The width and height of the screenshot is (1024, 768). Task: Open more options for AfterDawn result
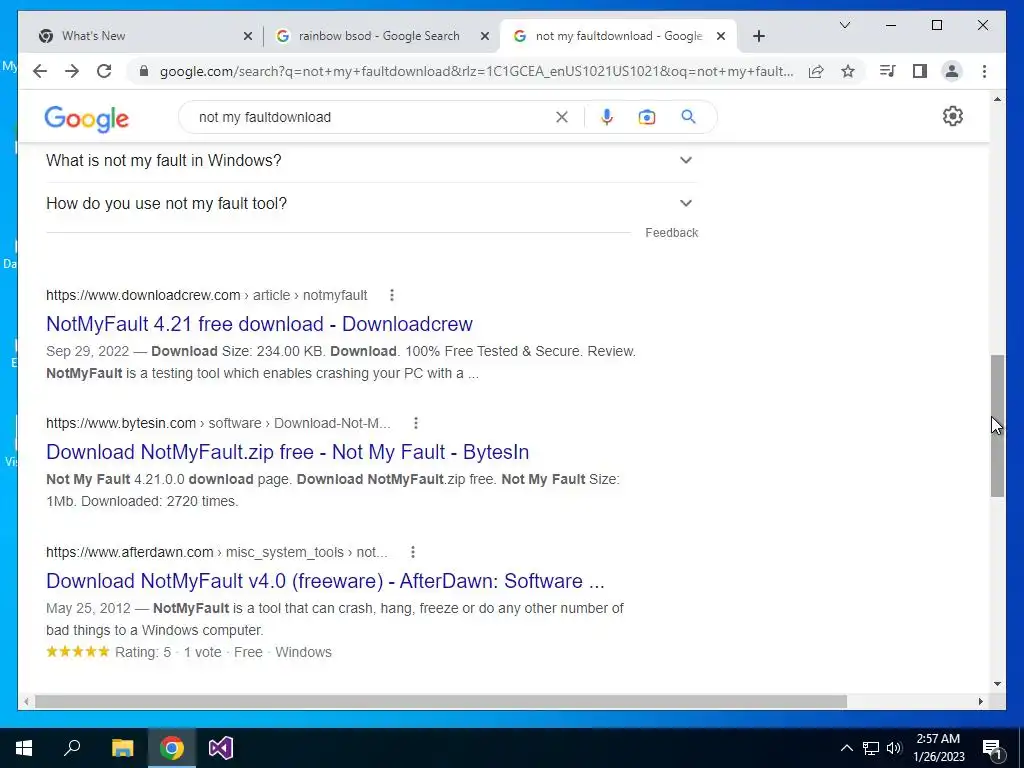coord(413,552)
